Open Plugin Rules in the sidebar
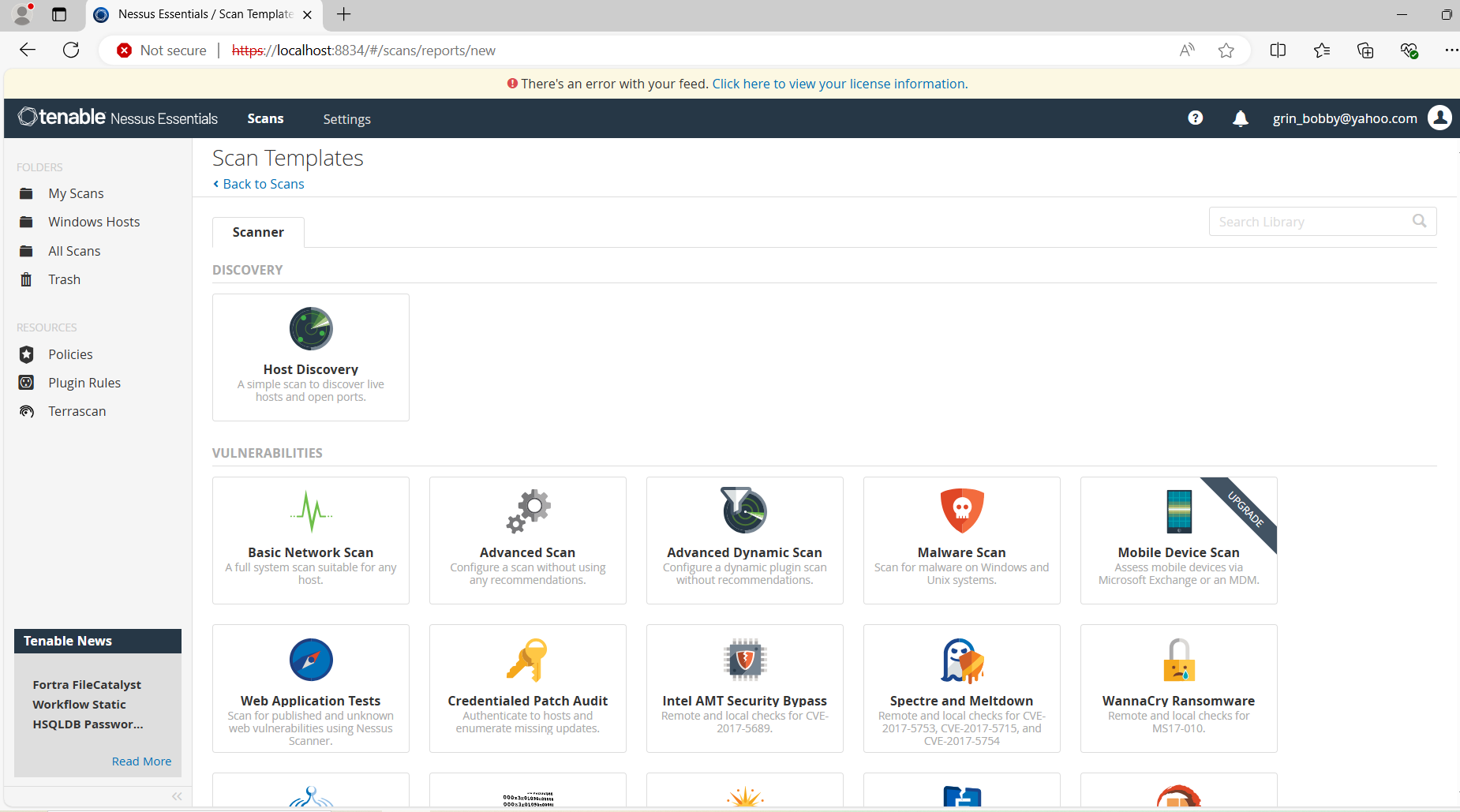The height and width of the screenshot is (812, 1460). coord(84,382)
